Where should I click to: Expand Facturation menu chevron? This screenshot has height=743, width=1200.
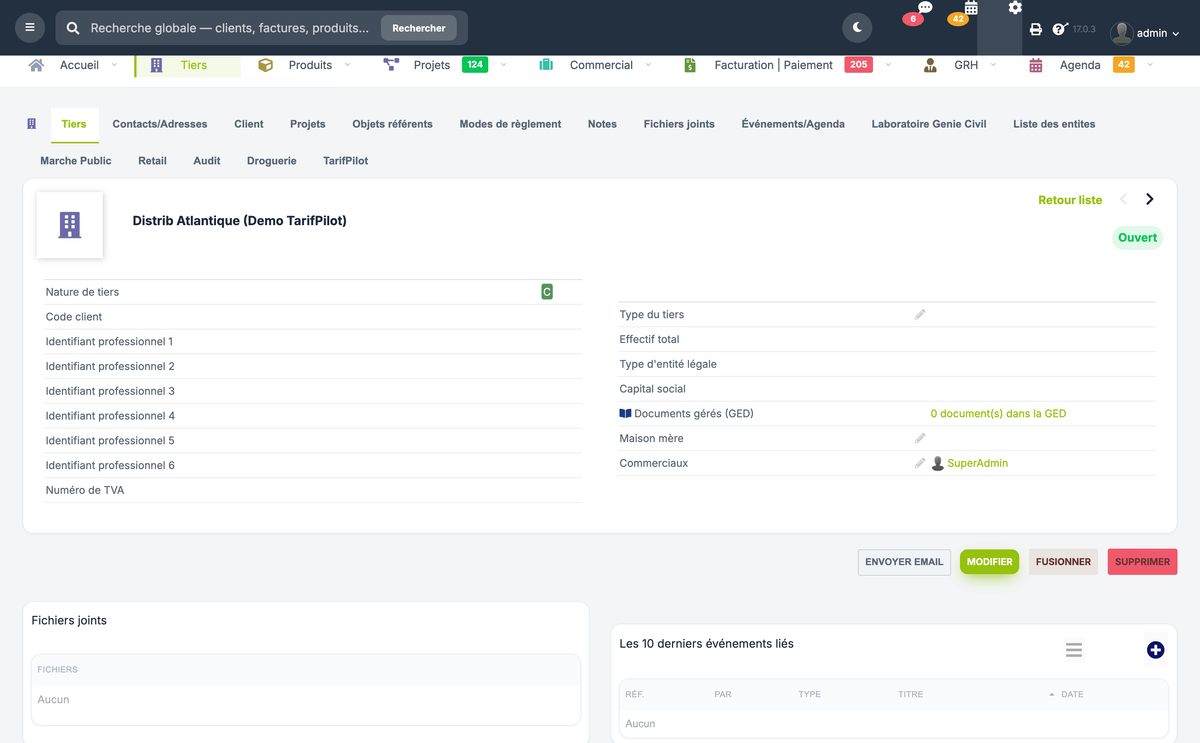point(888,65)
